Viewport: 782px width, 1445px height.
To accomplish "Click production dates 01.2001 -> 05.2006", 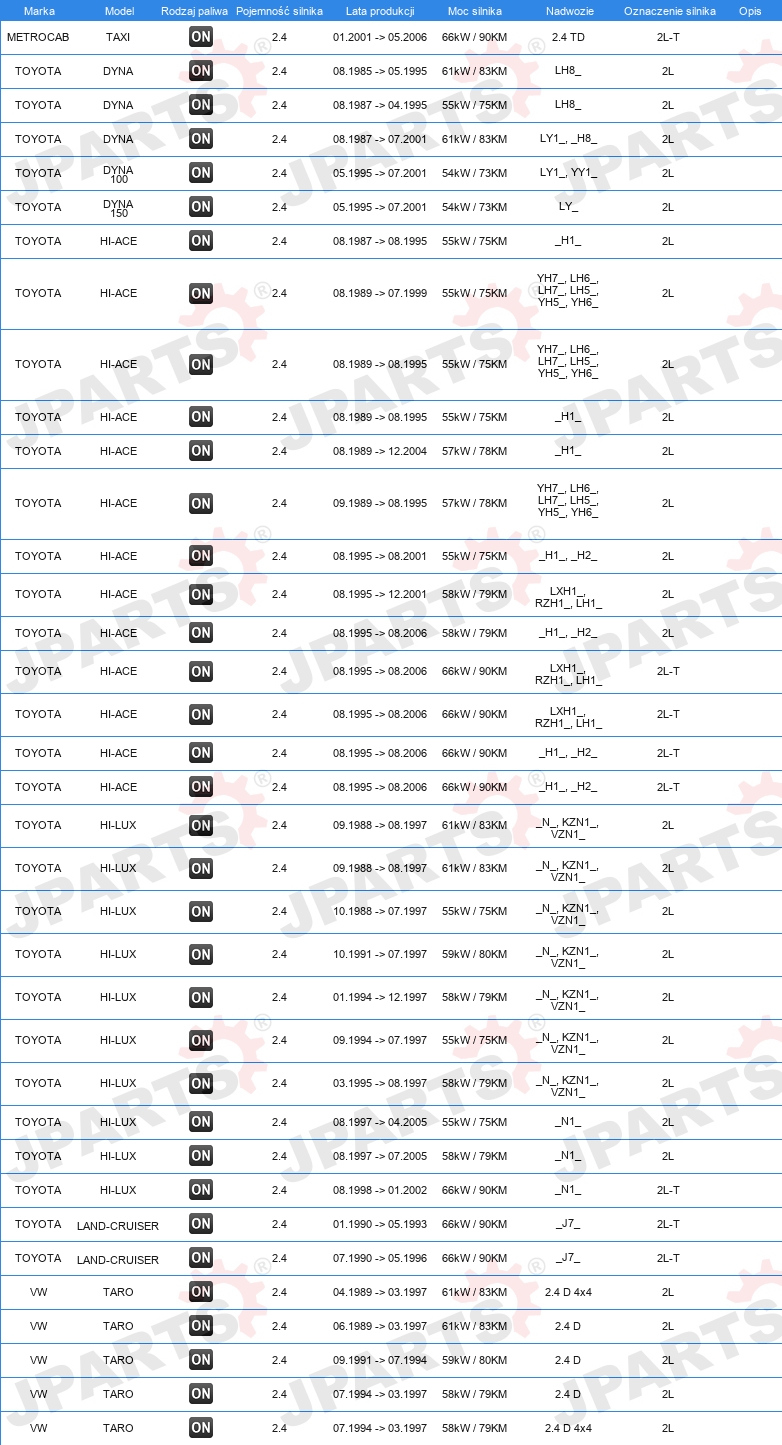I will pos(380,37).
